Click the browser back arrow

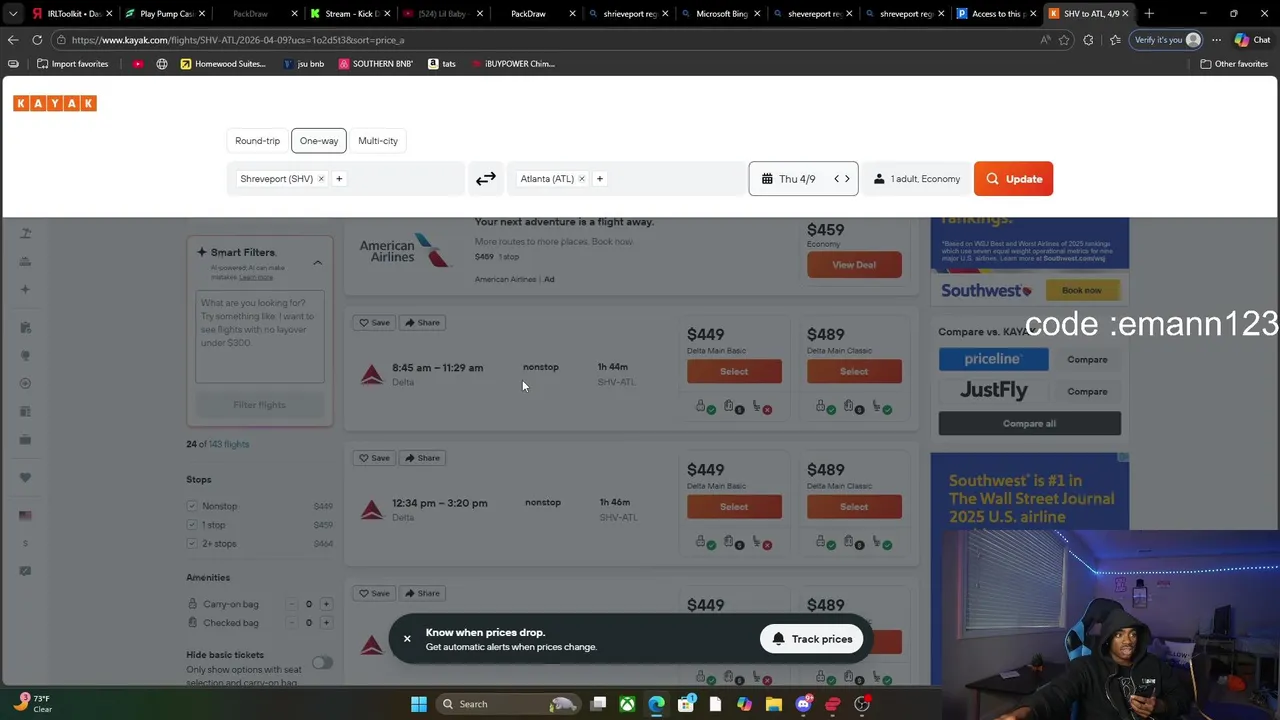click(13, 40)
